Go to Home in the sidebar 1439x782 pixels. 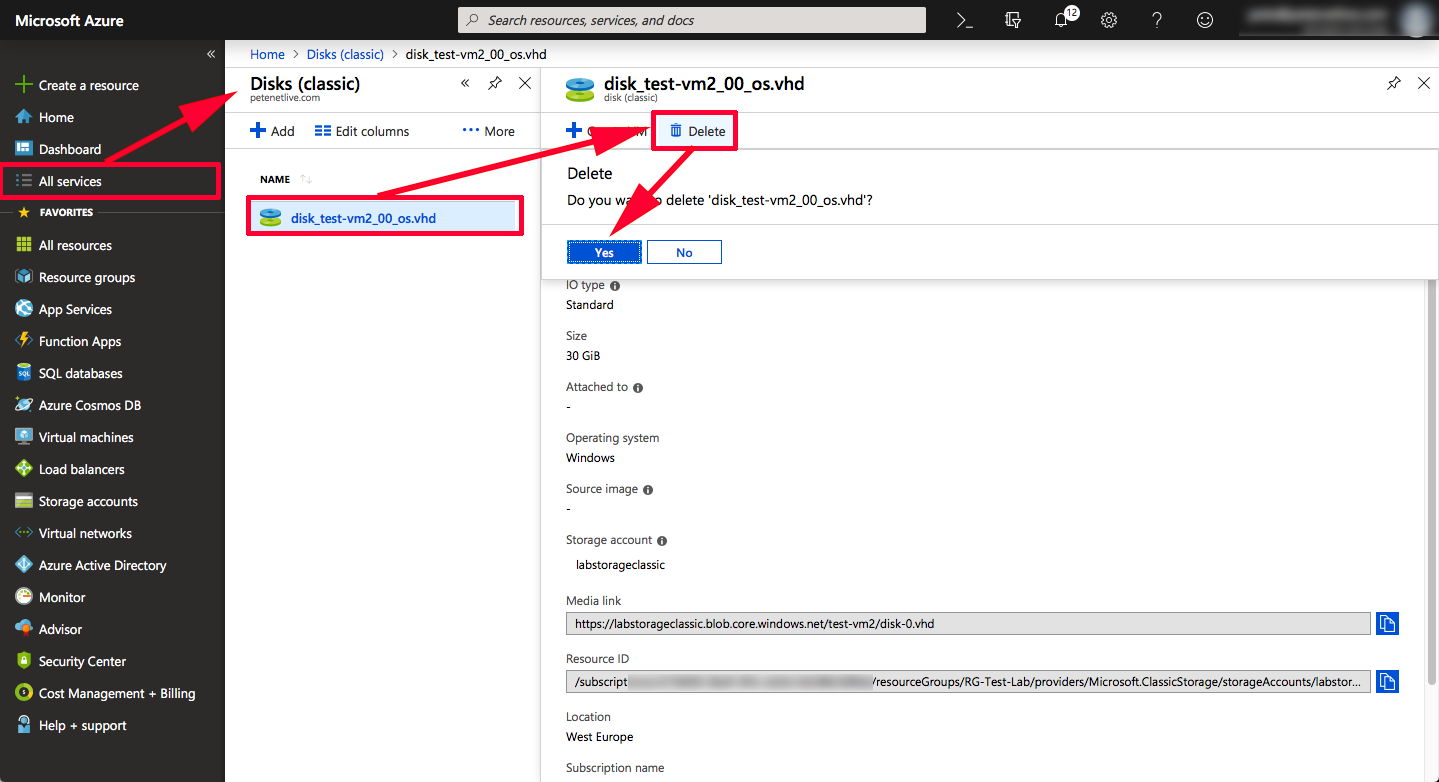tap(56, 117)
